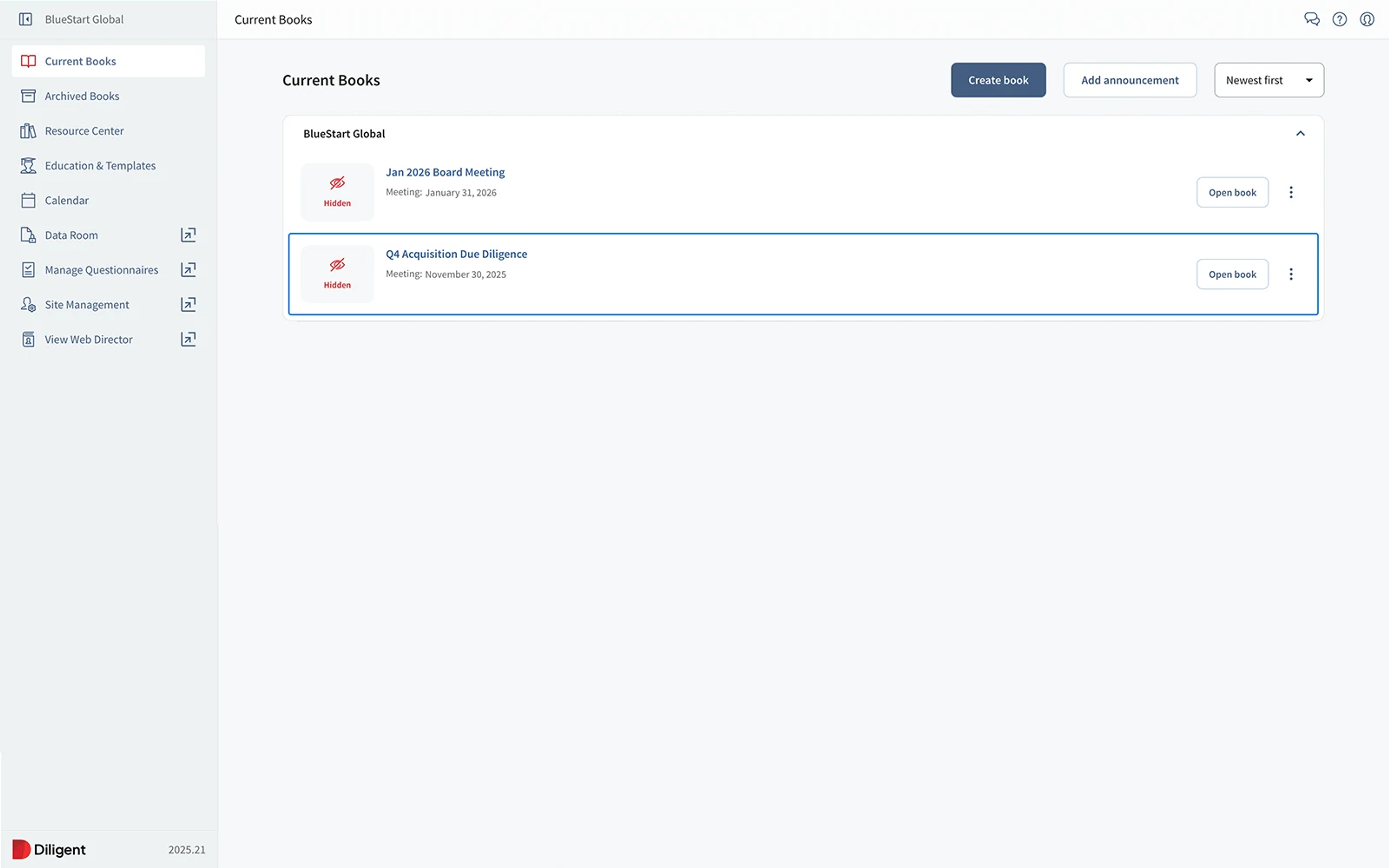Open more options for Jan 2026 Board Meeting
The image size is (1389, 868).
click(1291, 192)
